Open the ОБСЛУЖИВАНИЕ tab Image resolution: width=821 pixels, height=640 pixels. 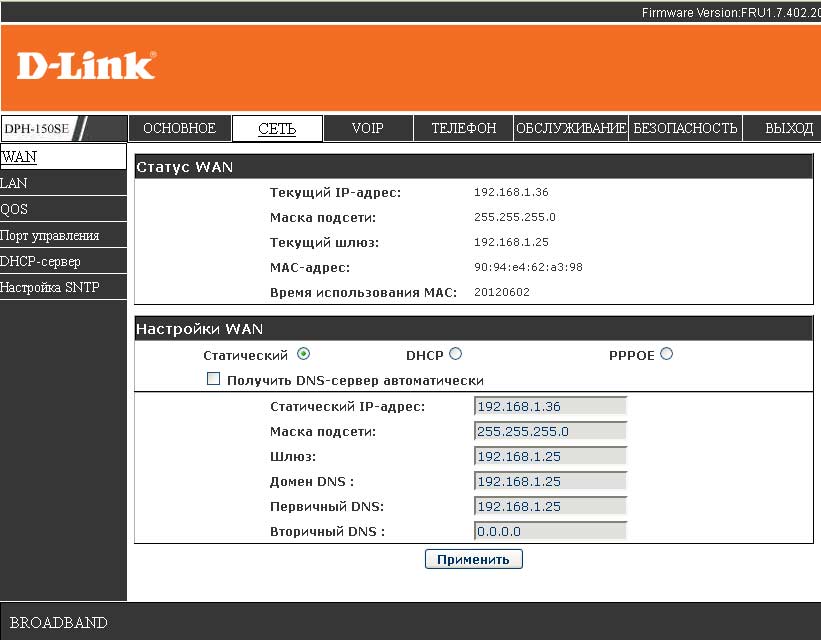571,128
